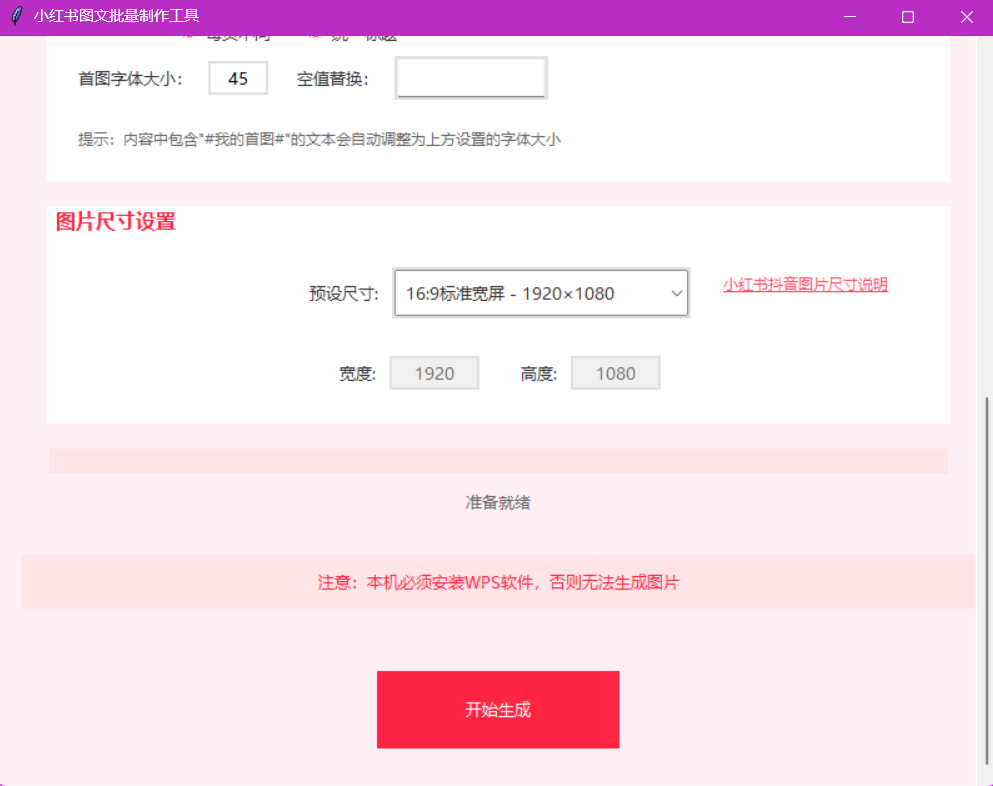The width and height of the screenshot is (993, 786).
Task: Click the feather app icon in title bar
Action: [x=17, y=16]
